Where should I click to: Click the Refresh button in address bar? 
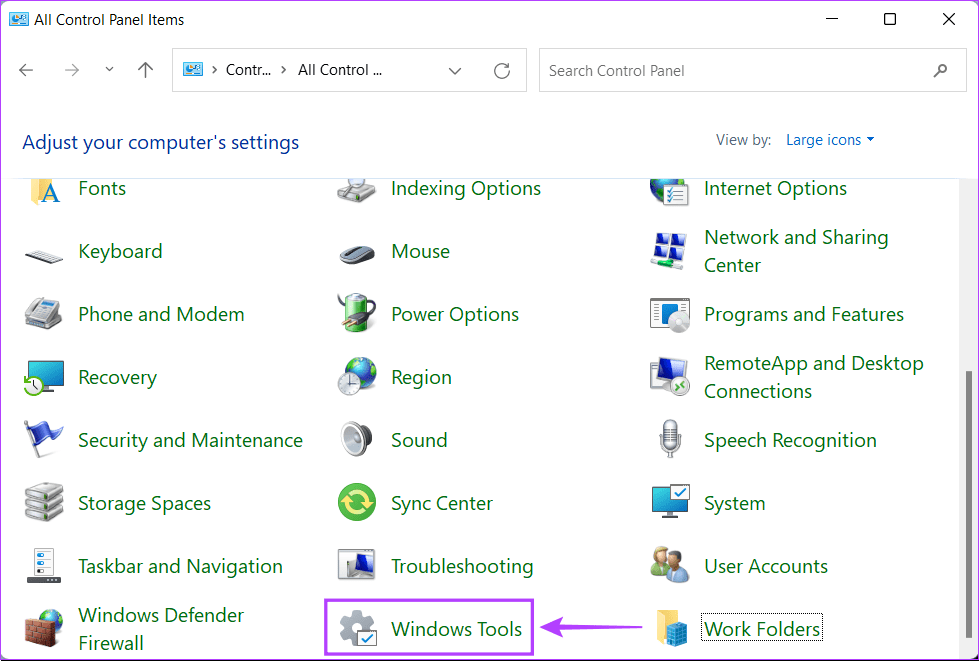(x=502, y=71)
